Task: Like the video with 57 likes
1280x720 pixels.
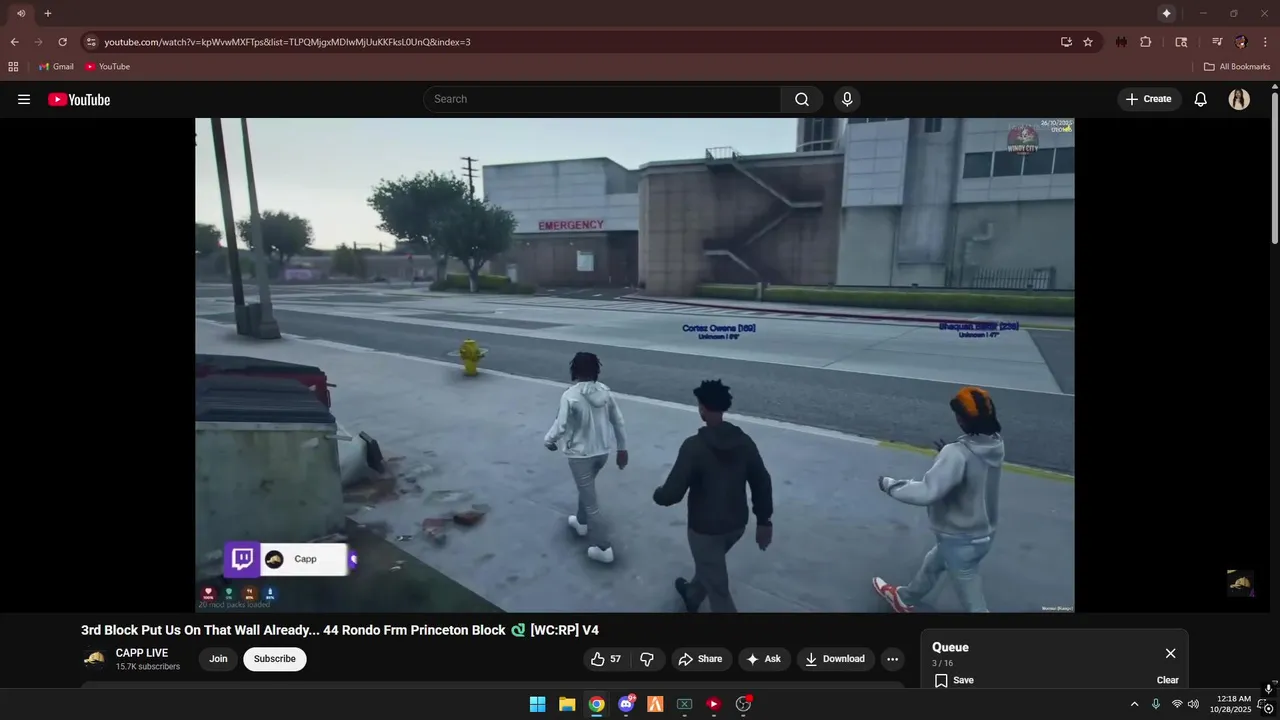Action: (x=606, y=659)
